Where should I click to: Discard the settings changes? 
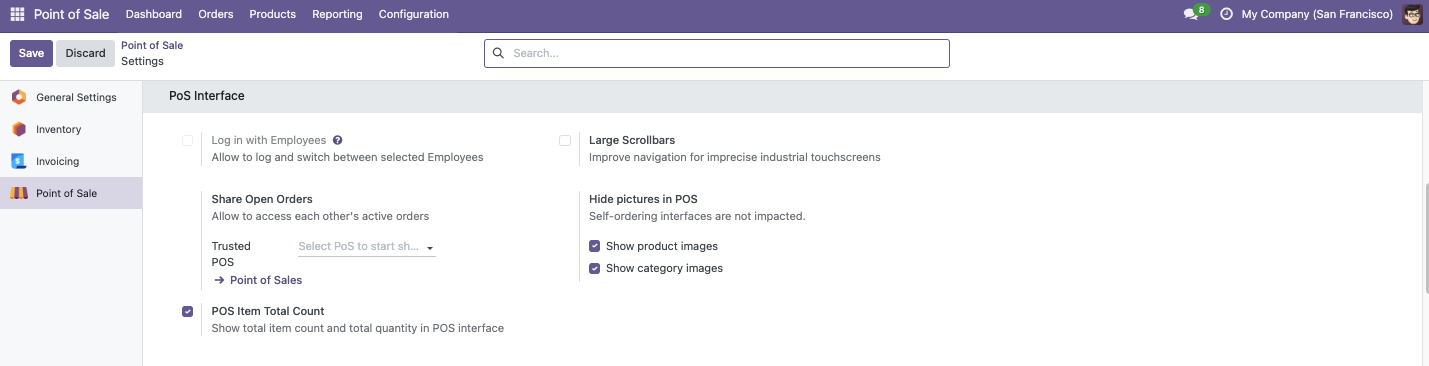86,53
